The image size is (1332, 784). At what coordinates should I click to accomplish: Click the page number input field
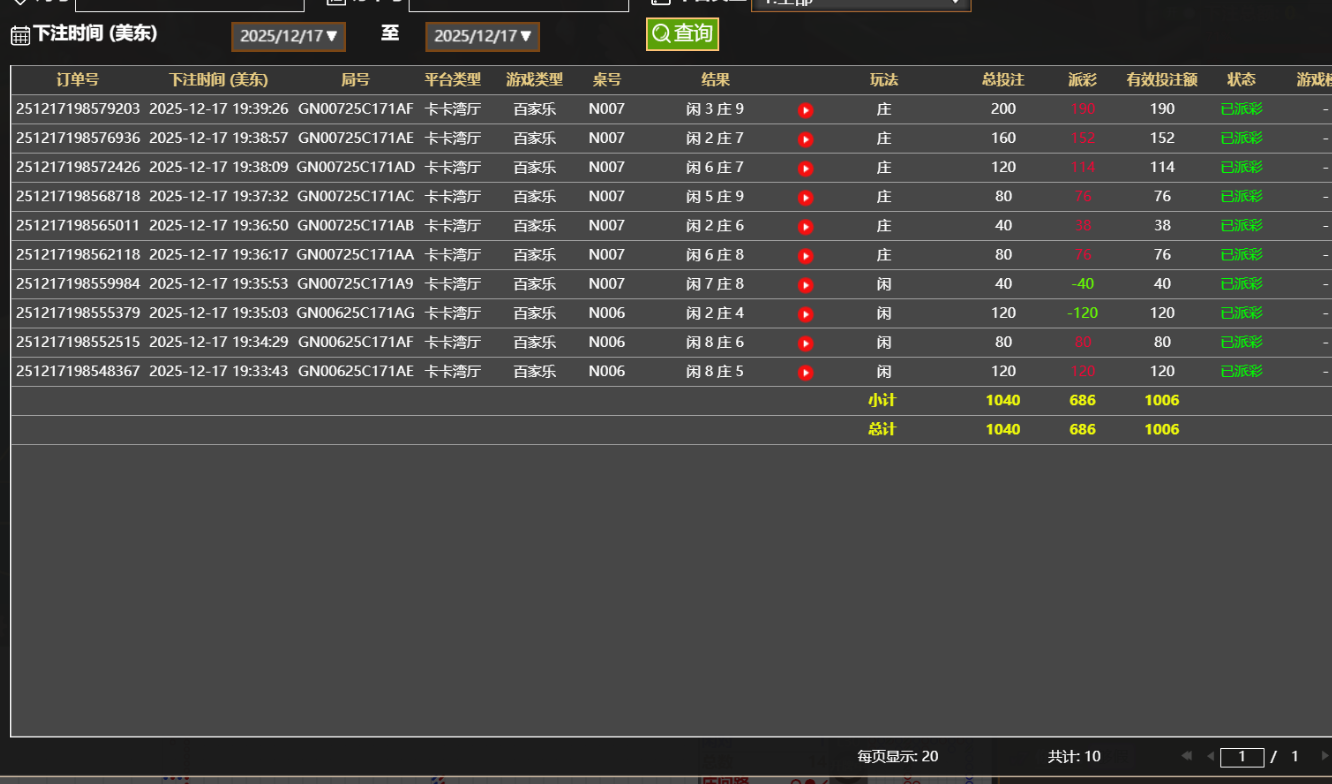tap(1241, 757)
